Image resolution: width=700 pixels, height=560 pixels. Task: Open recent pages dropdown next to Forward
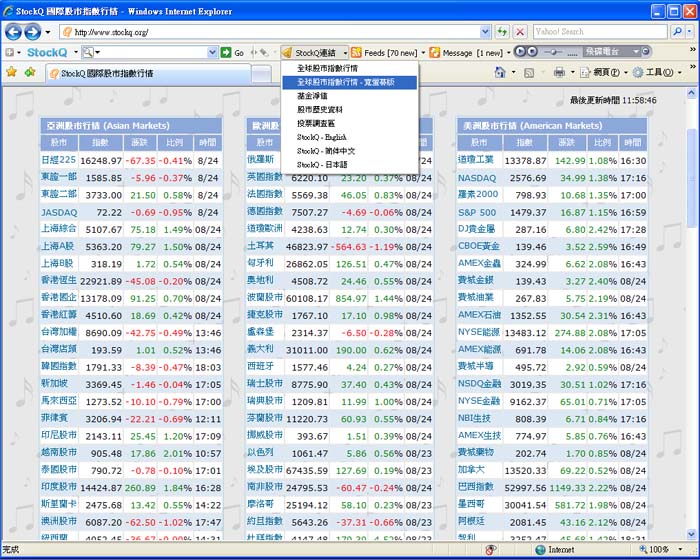point(48,32)
